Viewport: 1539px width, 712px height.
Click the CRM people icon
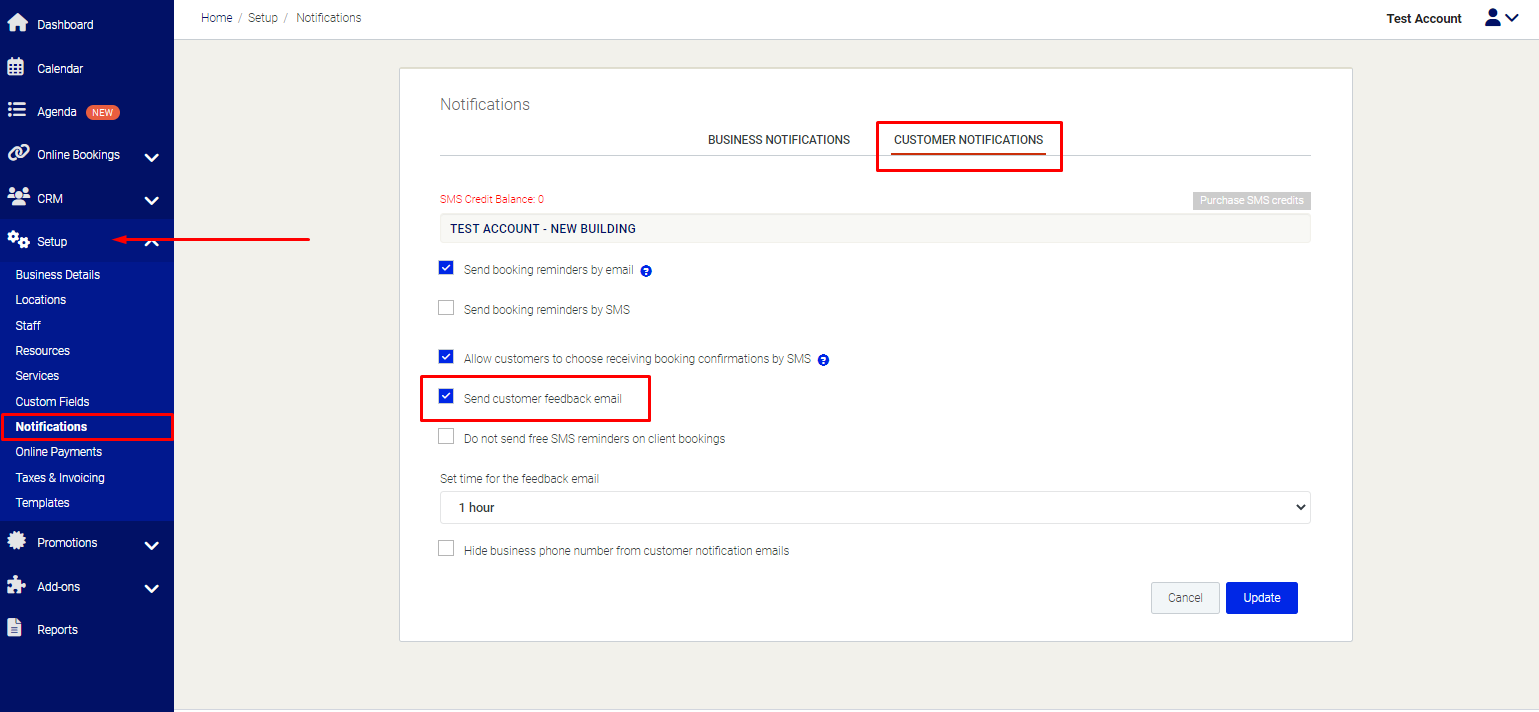tap(18, 197)
